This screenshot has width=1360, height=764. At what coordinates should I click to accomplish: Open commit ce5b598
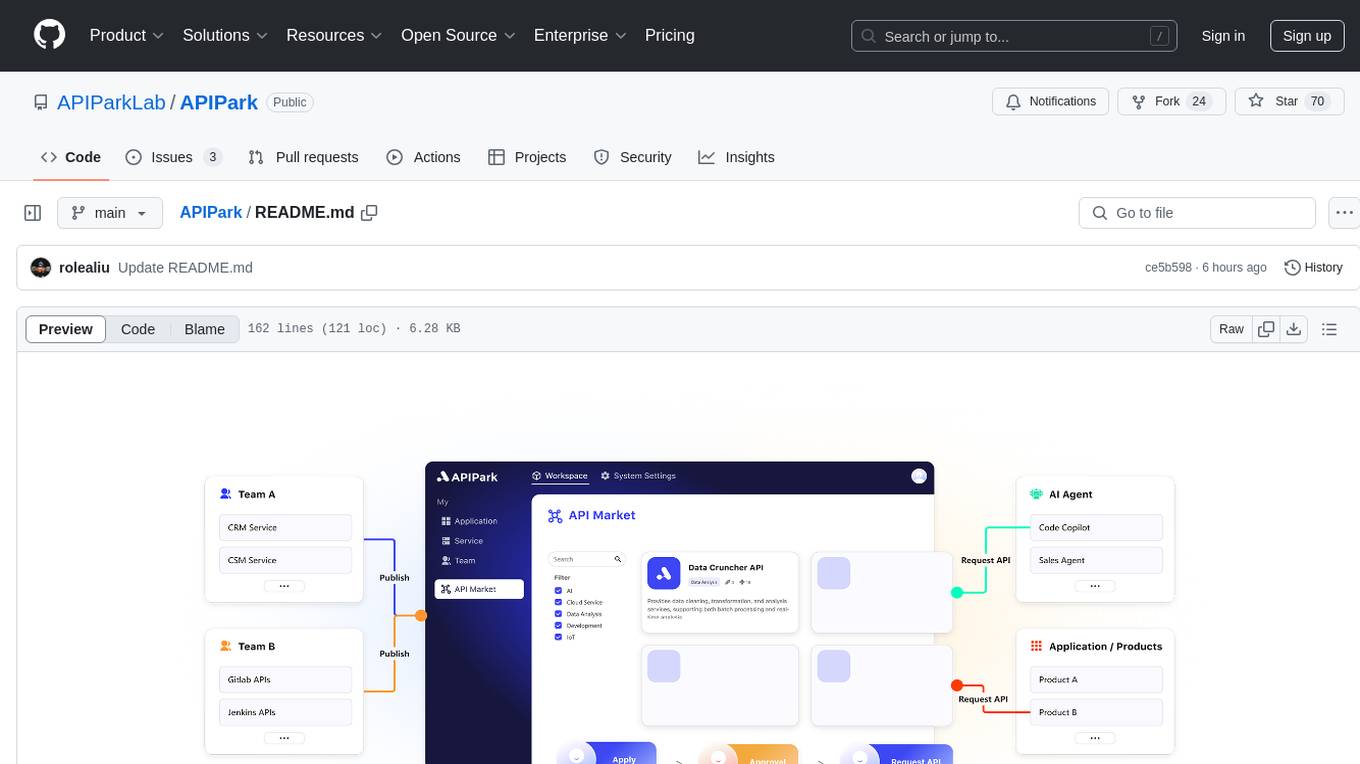[x=1168, y=267]
